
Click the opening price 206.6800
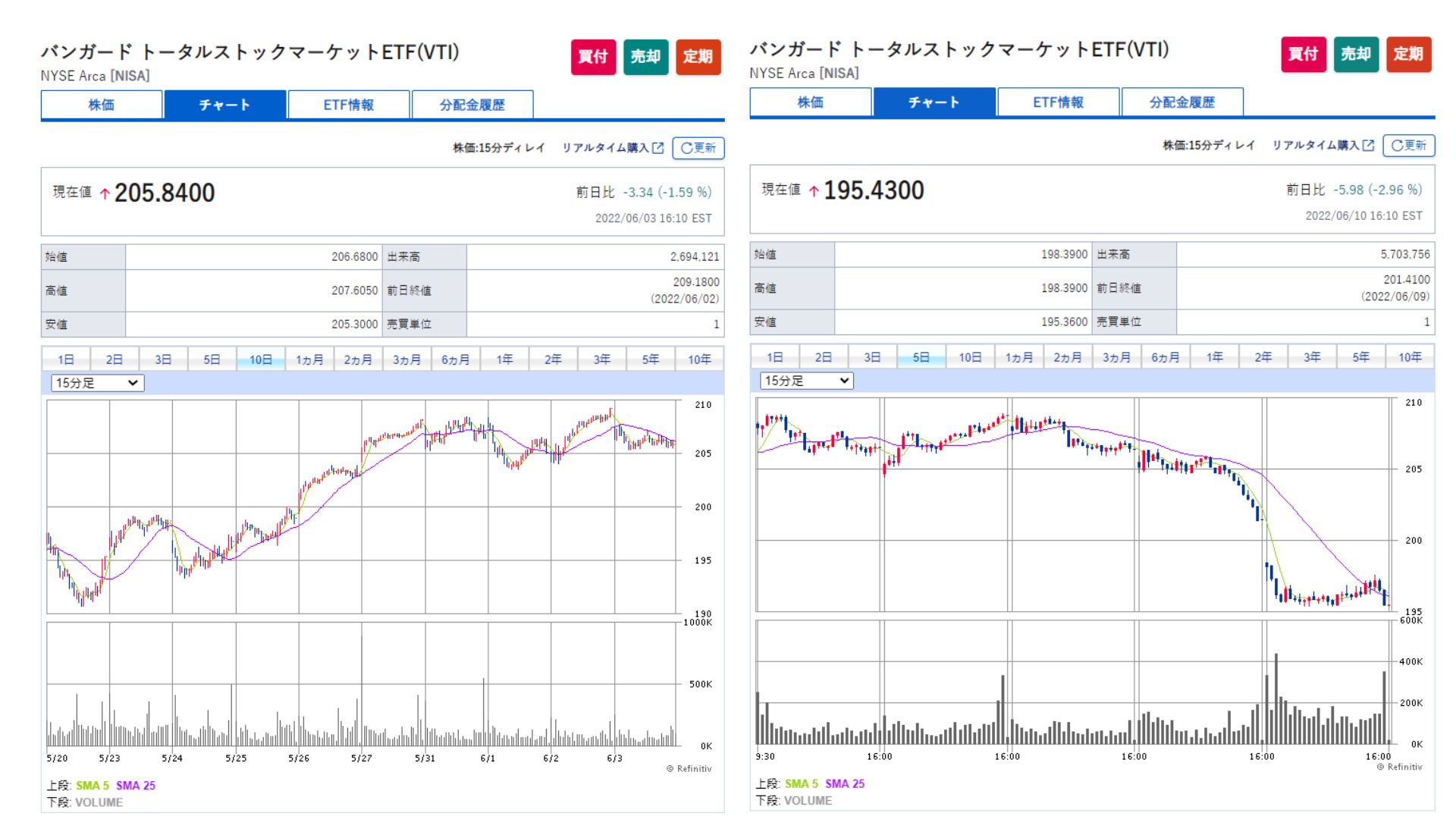354,257
